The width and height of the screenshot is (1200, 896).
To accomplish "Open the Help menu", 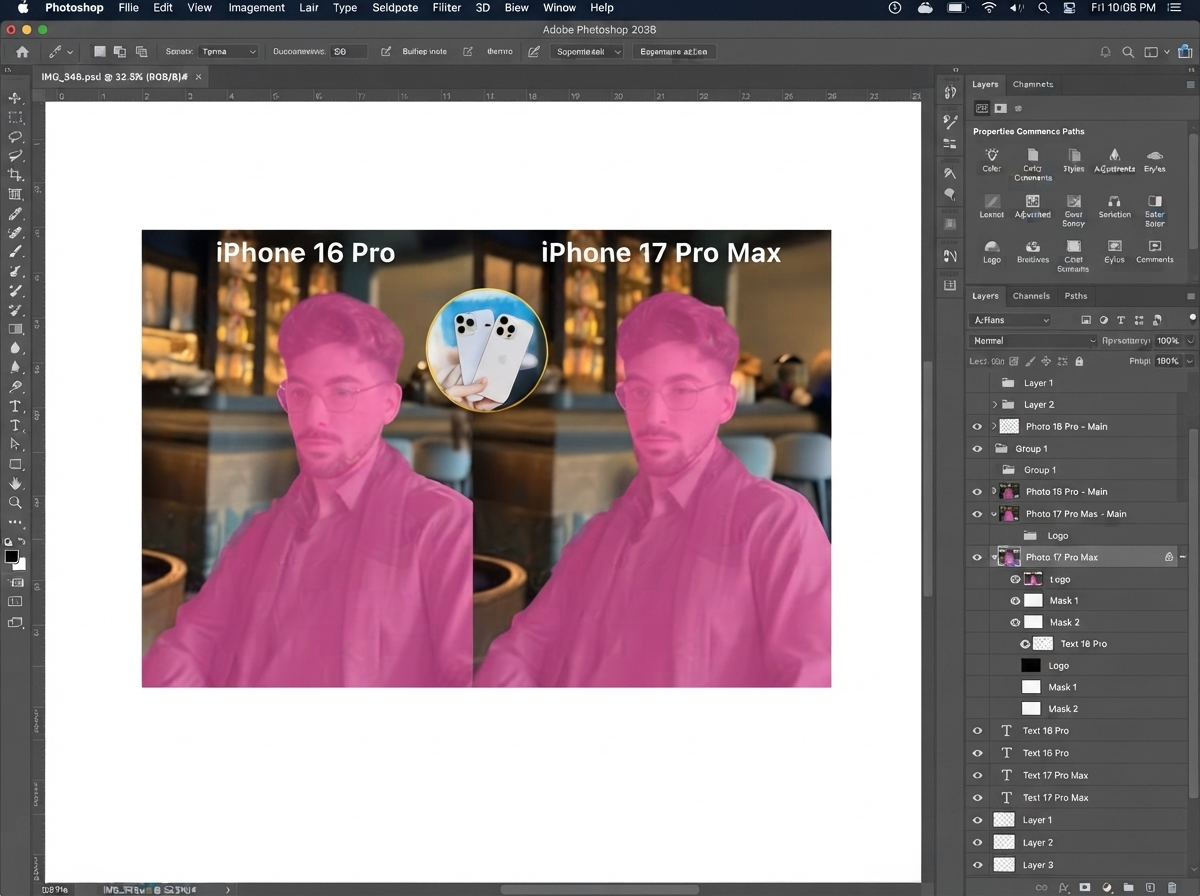I will tap(602, 8).
